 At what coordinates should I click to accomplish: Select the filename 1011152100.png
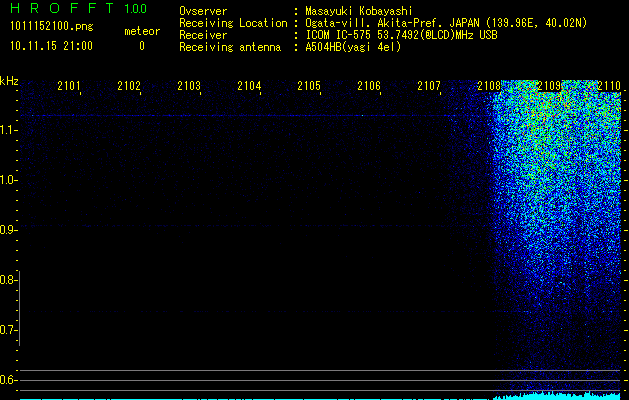click(x=52, y=27)
